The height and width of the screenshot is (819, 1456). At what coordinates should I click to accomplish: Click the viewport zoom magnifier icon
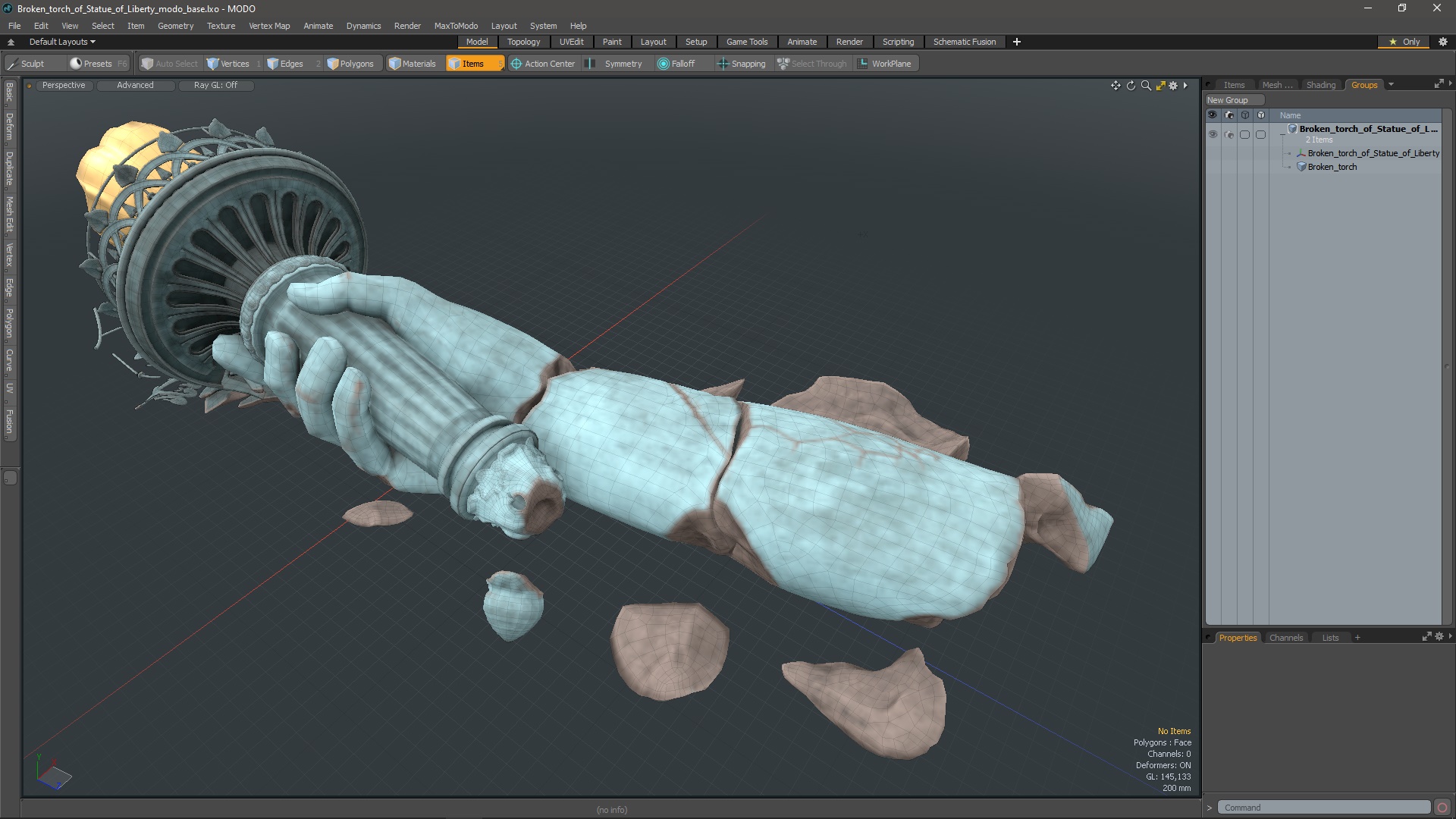pyautogui.click(x=1146, y=86)
